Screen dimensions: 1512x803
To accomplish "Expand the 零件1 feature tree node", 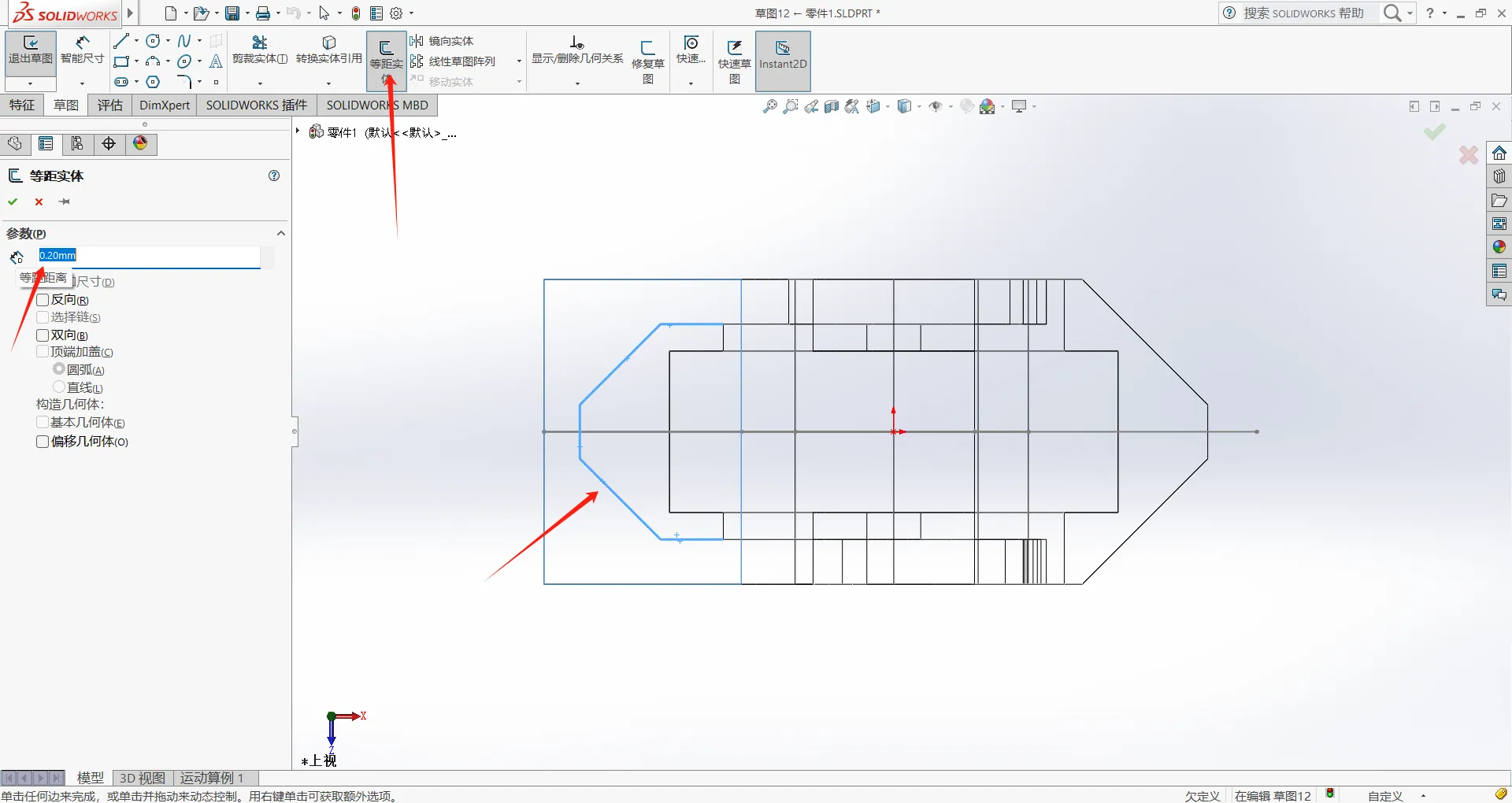I will click(298, 131).
